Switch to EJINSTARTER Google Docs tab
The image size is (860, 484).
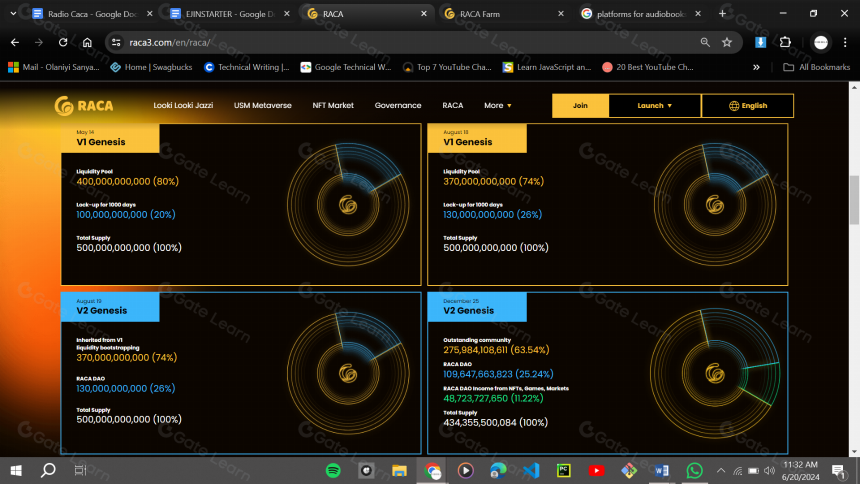click(x=229, y=14)
